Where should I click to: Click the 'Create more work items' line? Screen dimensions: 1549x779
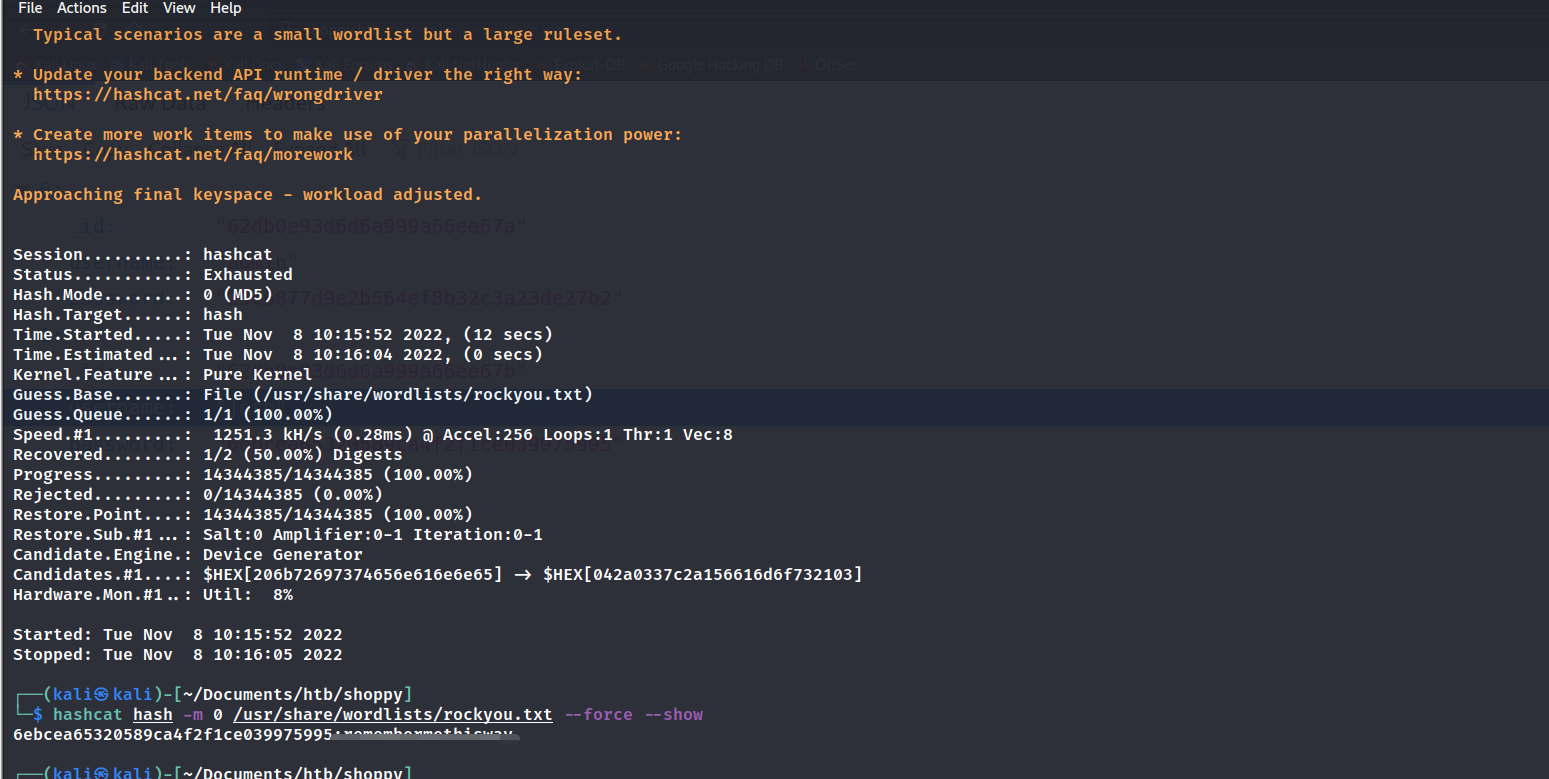click(x=347, y=135)
